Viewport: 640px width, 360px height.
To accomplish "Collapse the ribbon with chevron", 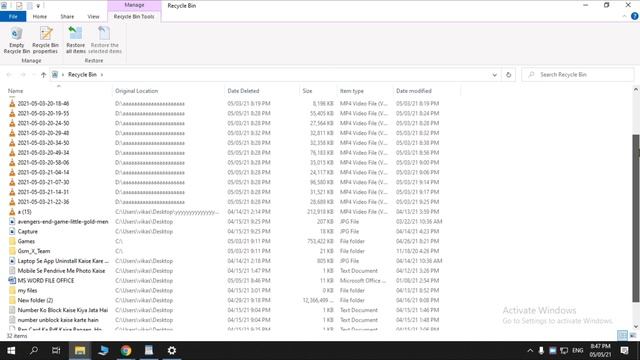I will click(x=624, y=16).
